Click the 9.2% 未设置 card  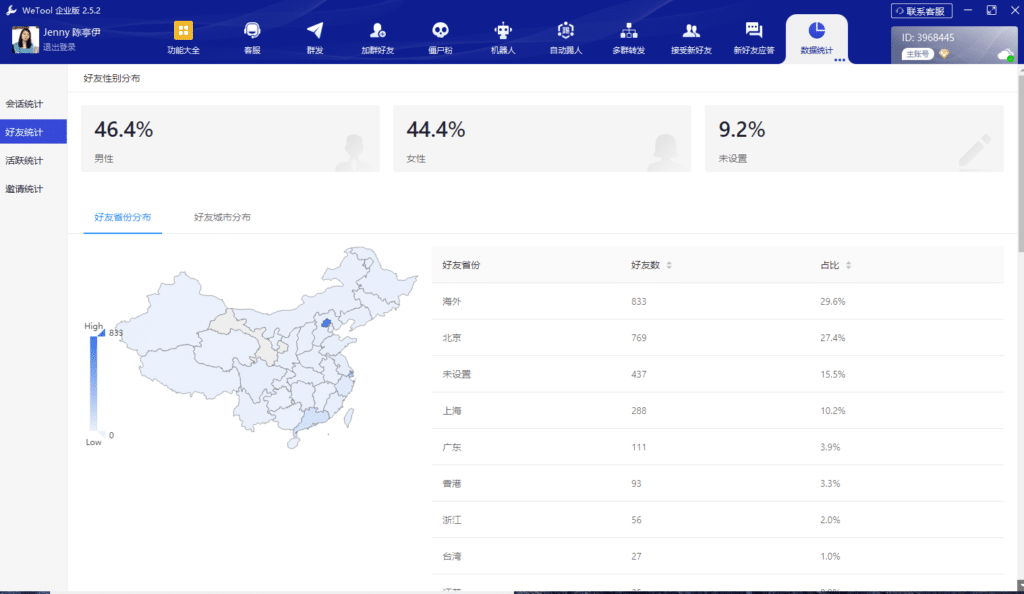pyautogui.click(x=854, y=138)
